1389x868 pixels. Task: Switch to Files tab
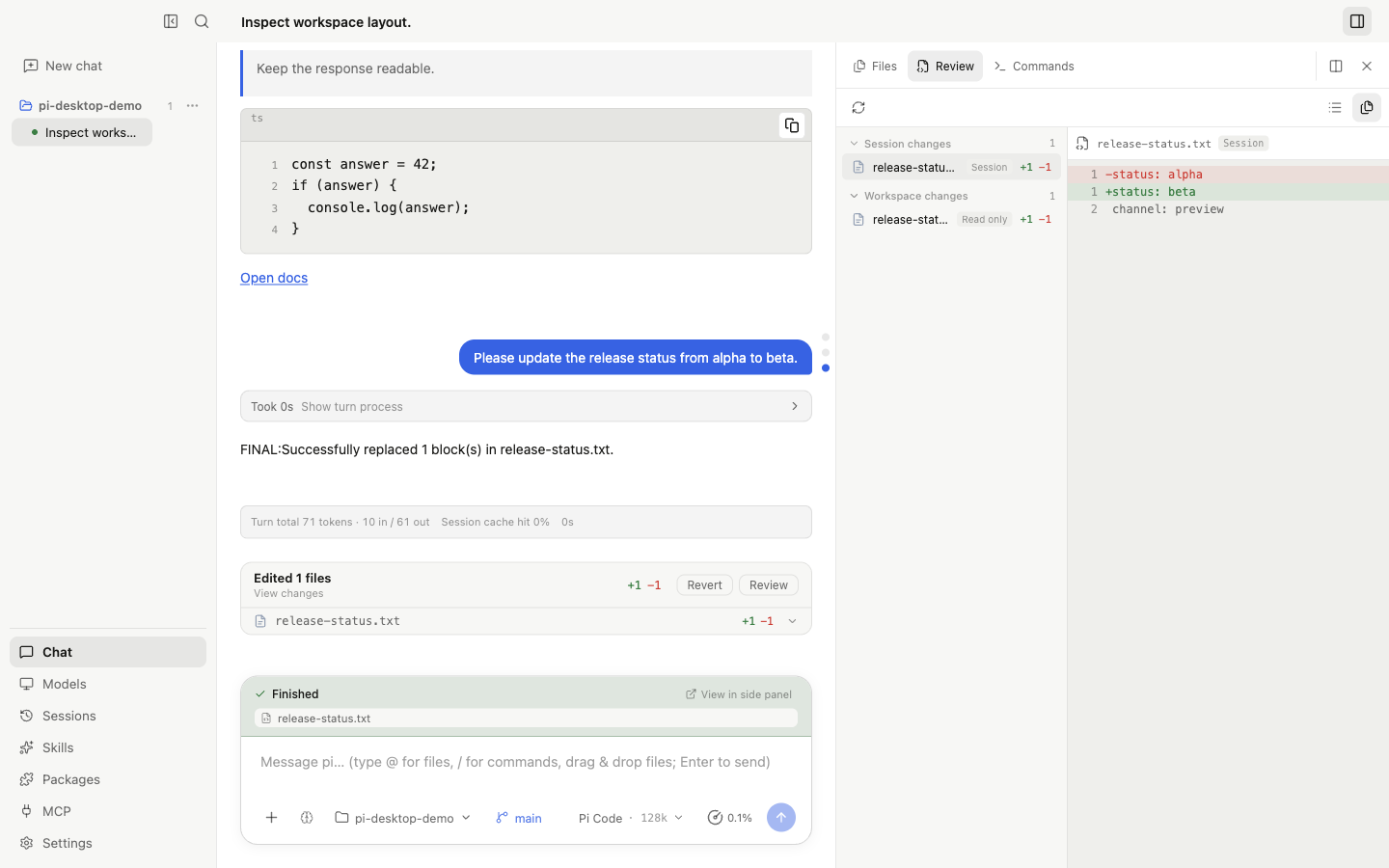pyautogui.click(x=875, y=67)
